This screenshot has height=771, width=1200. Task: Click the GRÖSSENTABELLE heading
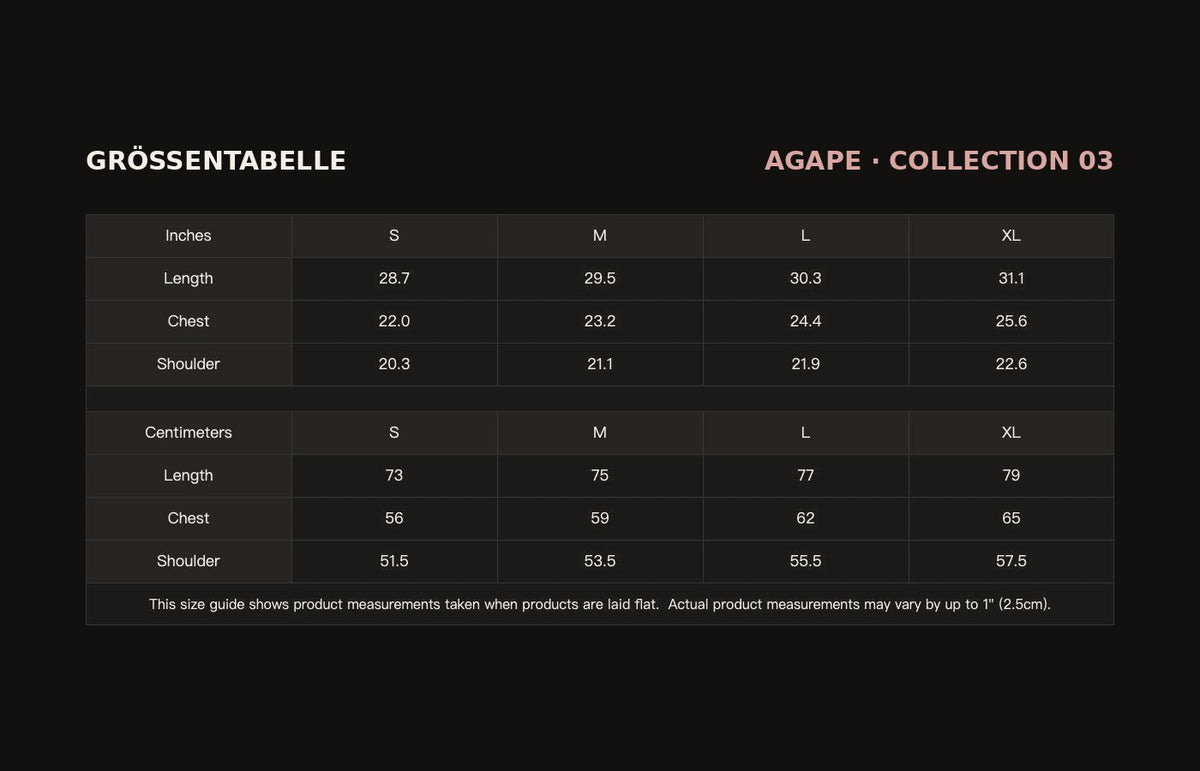[216, 161]
